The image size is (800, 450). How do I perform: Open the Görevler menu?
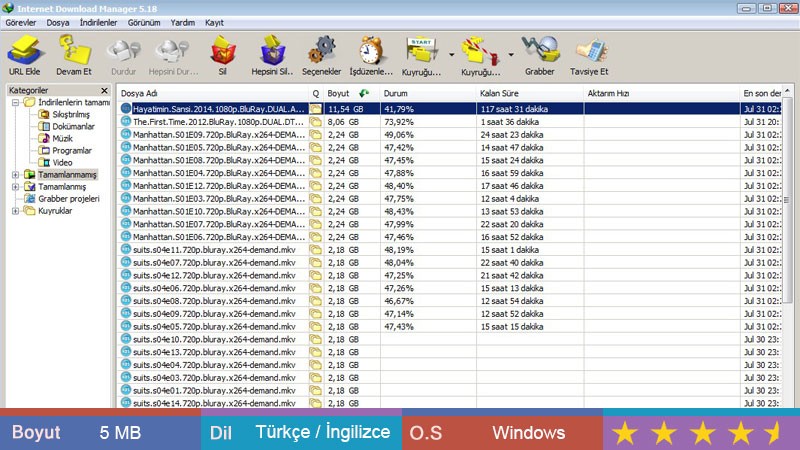point(21,23)
